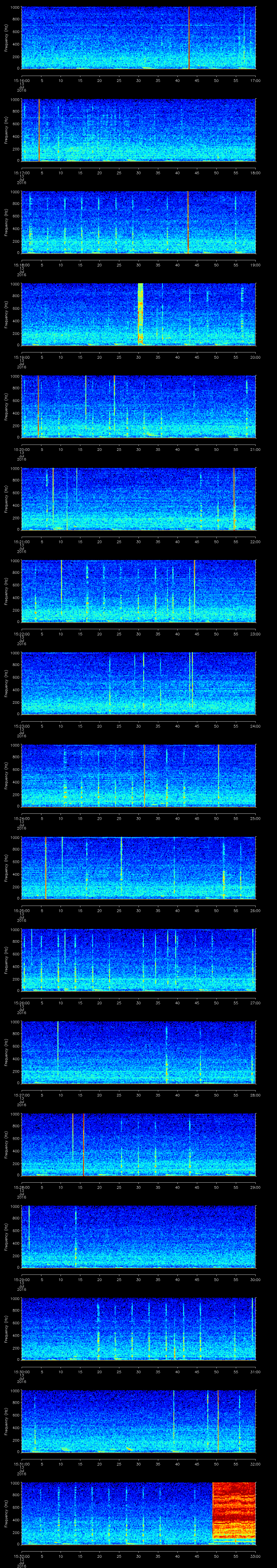The image size is (277, 1568).
Task: Click the 15:18:00 start time label
Action: [21, 265]
